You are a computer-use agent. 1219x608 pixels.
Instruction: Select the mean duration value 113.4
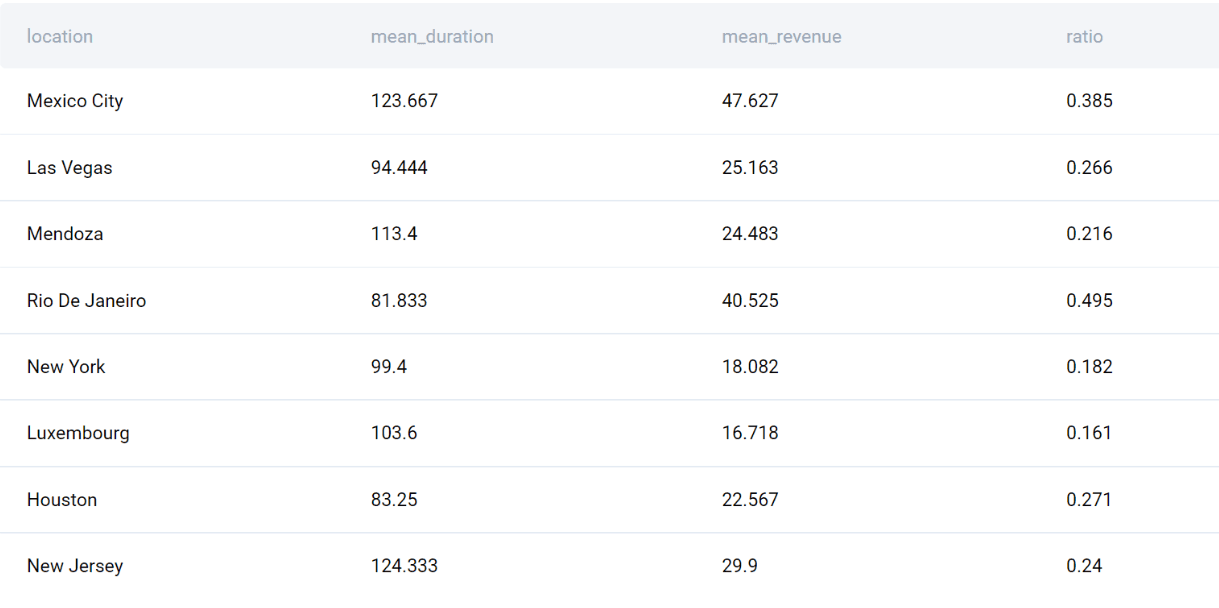tap(394, 234)
